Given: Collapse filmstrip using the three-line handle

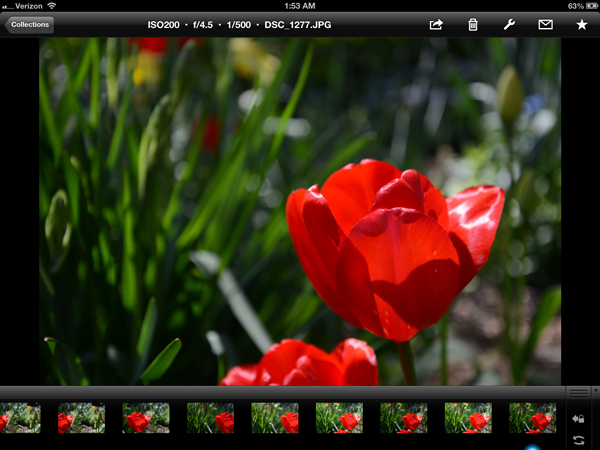Looking at the screenshot, I should 578,393.
